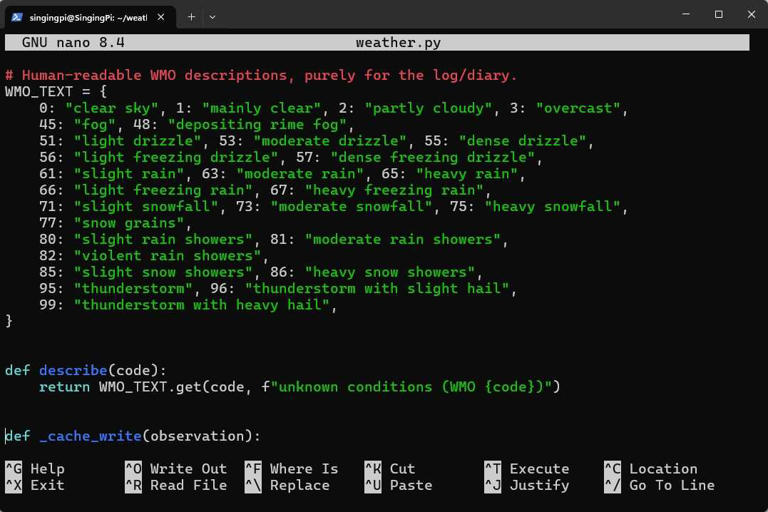This screenshot has height=512, width=768.
Task: Click the "partly cloudy" string
Action: 428,108
